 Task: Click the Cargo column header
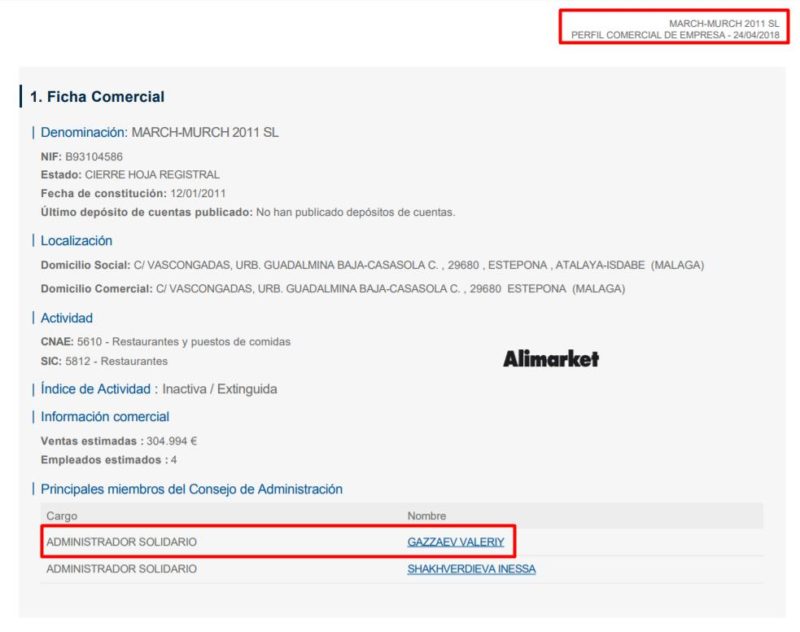pos(62,516)
